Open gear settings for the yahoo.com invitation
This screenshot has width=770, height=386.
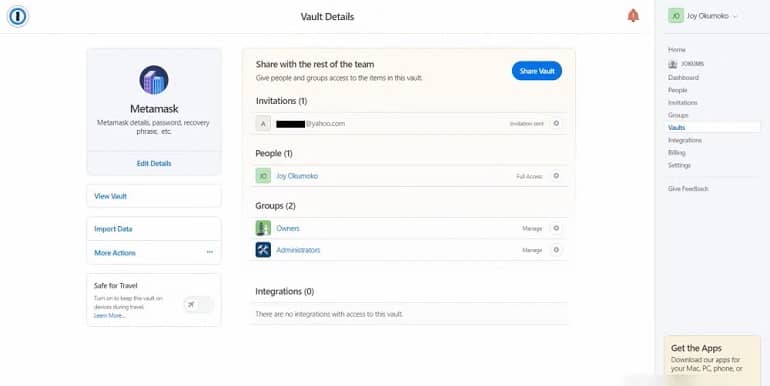click(x=556, y=123)
